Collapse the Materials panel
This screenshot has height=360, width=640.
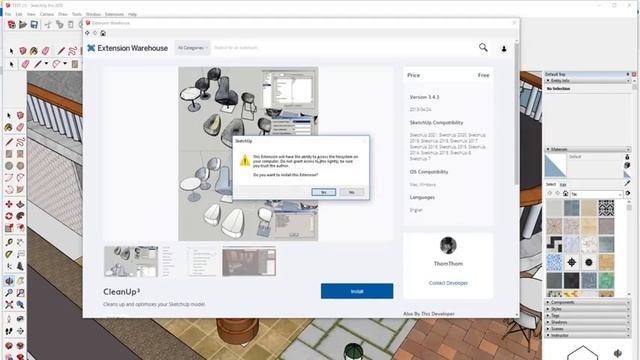click(x=588, y=149)
